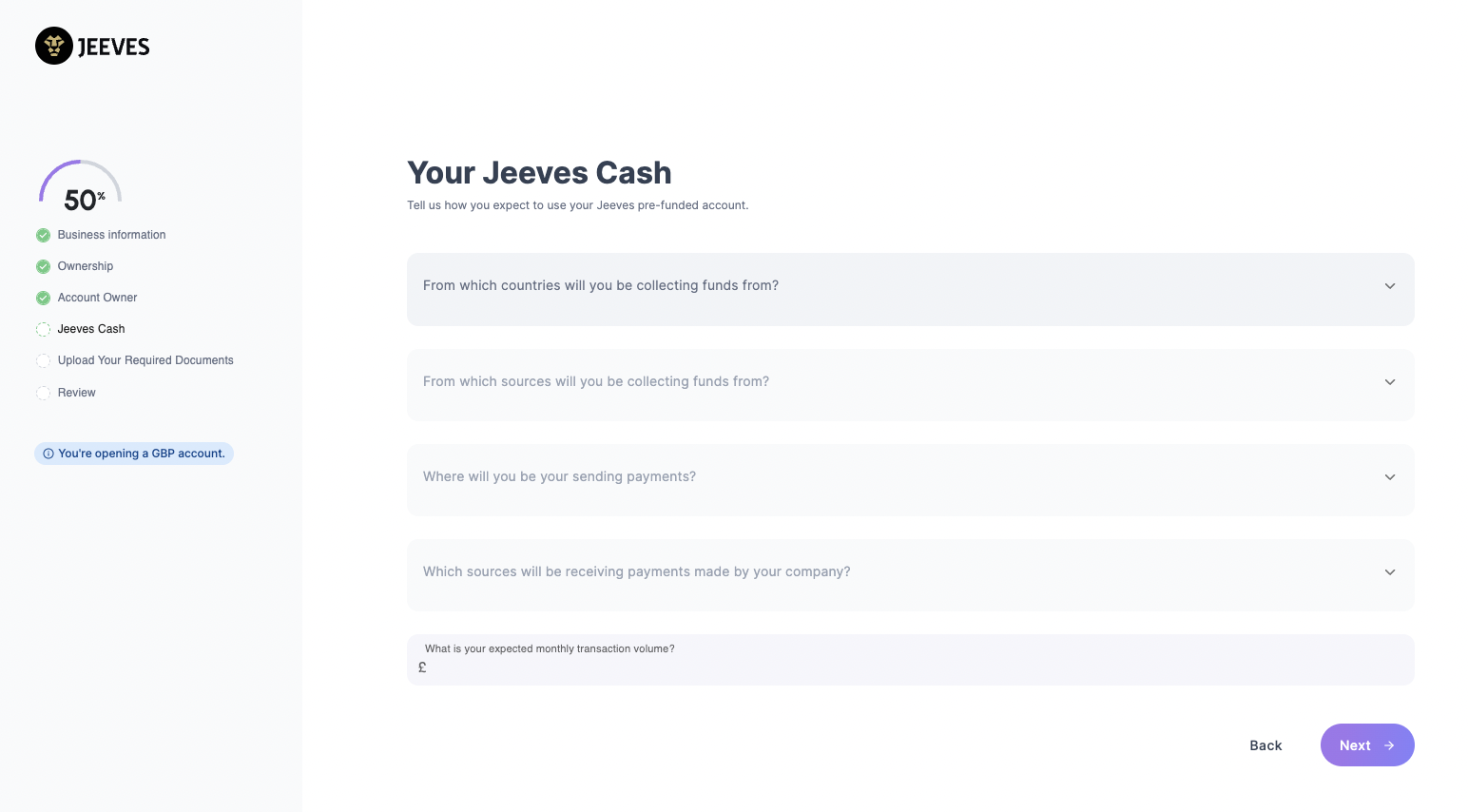Screen dimensions: 1468x812
Task: Click the dashed circle icon next to Jeeves Cash
Action: point(43,329)
